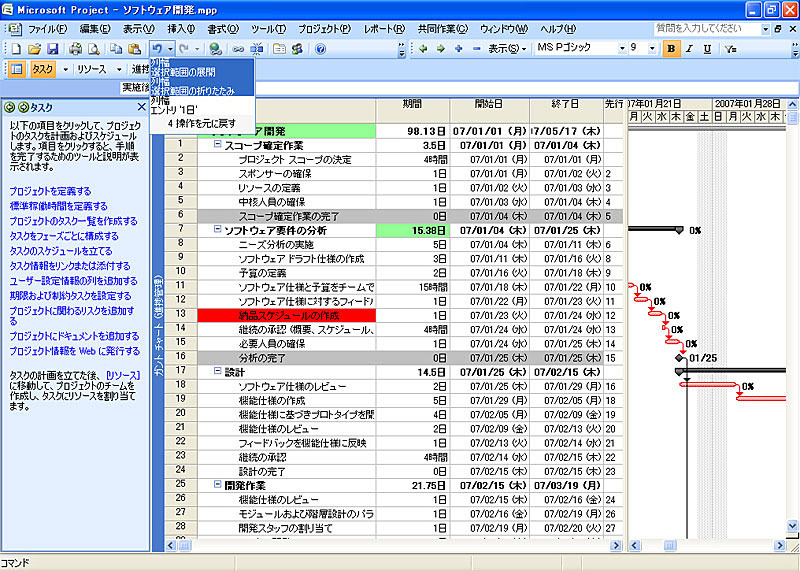
Task: Open the redo history dropdown arrow
Action: coord(197,49)
